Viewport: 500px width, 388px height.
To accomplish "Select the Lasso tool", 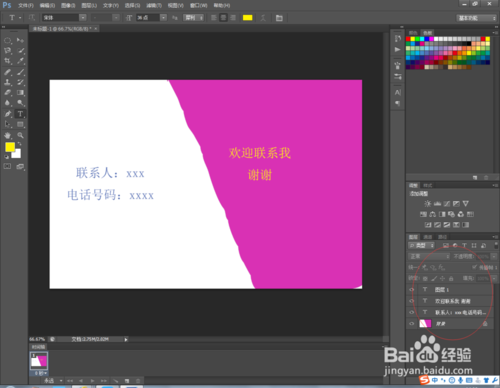I will pos(8,51).
